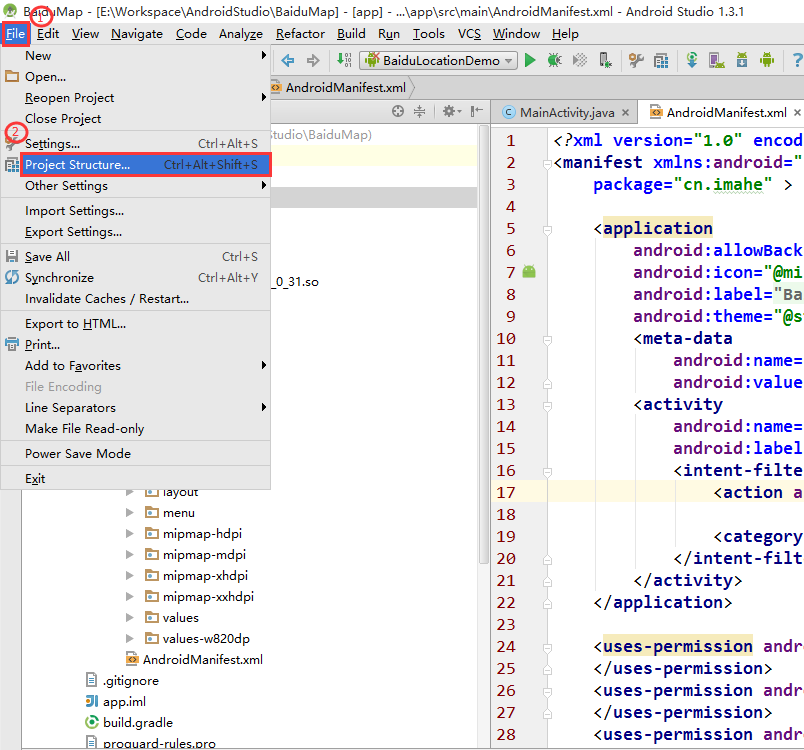Open the SDK Manager icon

pos(742,60)
